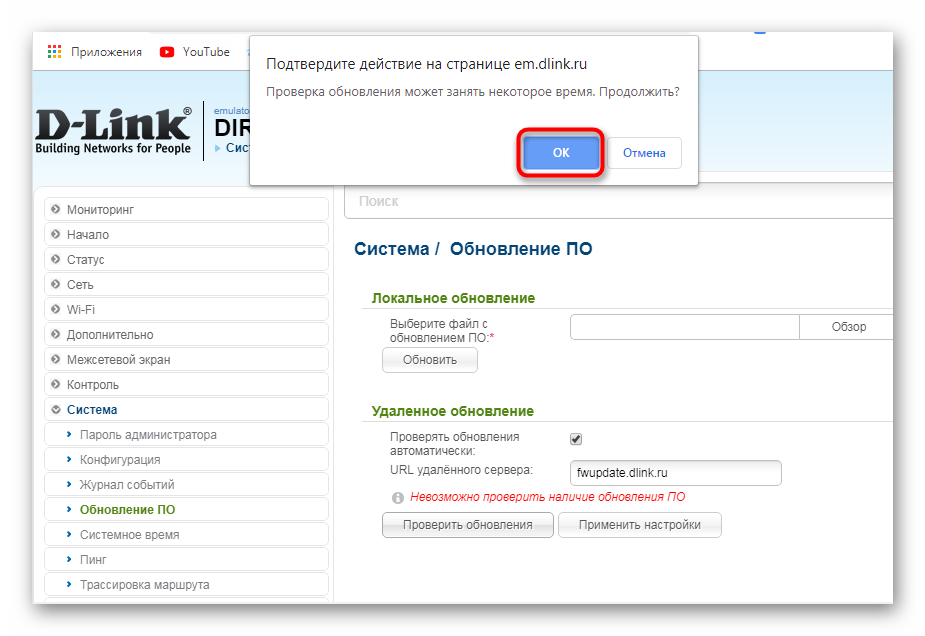Cancel the dialog with Отмена
The height and width of the screenshot is (636, 925).
[x=644, y=153]
